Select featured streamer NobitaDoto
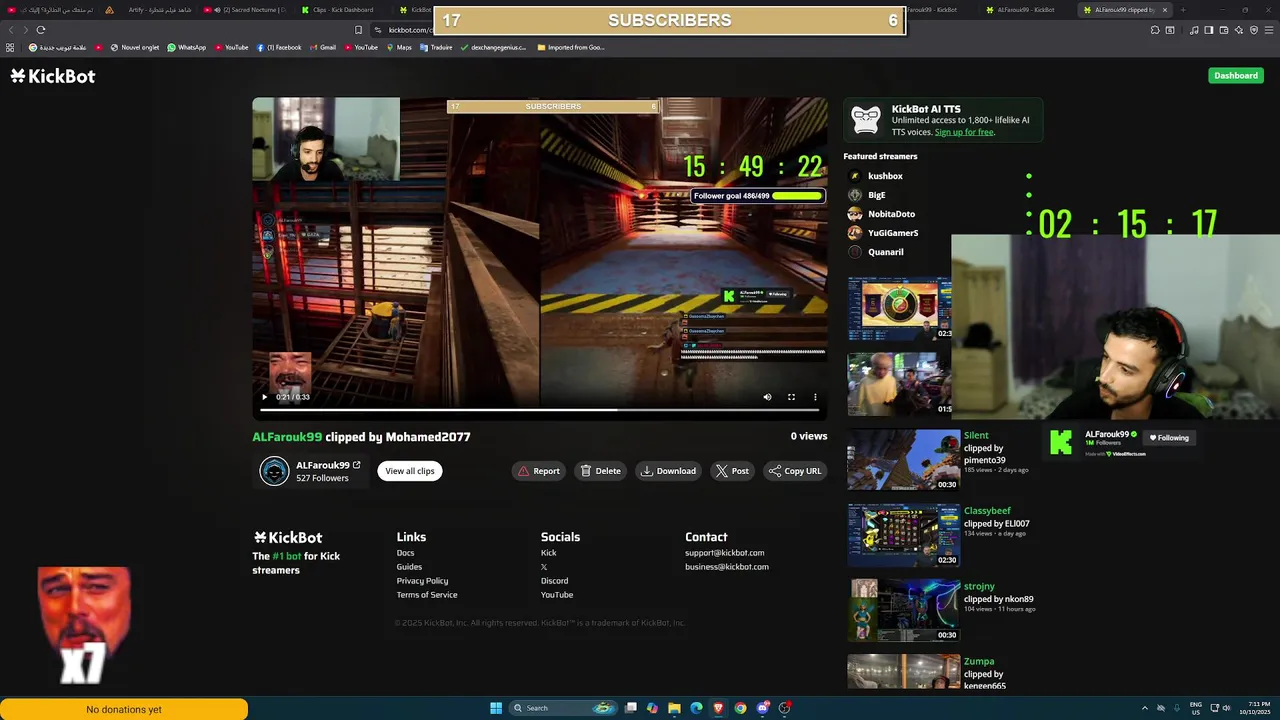This screenshot has height=720, width=1280. [x=891, y=214]
